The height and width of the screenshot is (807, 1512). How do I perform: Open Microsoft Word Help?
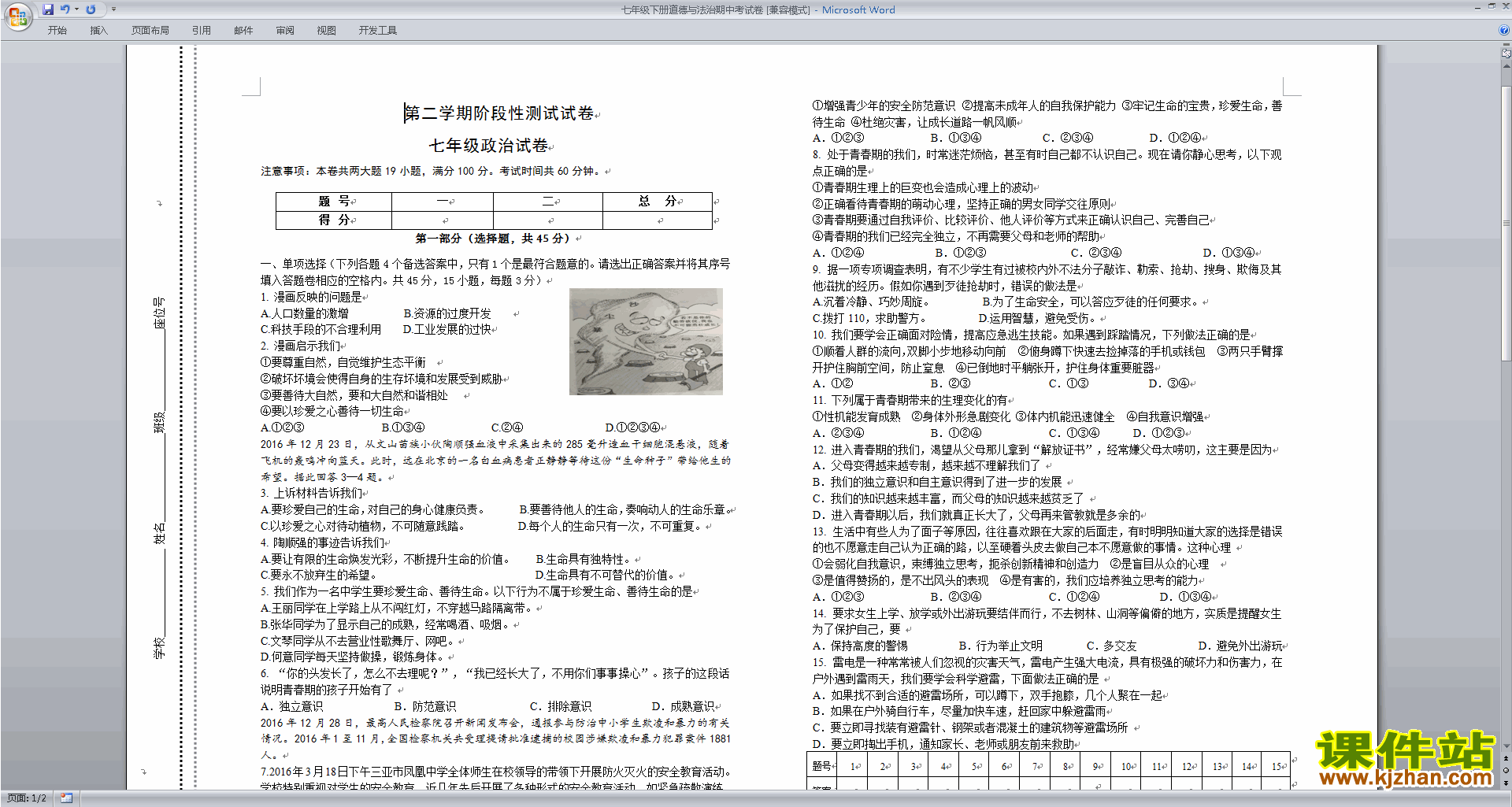click(x=1504, y=30)
